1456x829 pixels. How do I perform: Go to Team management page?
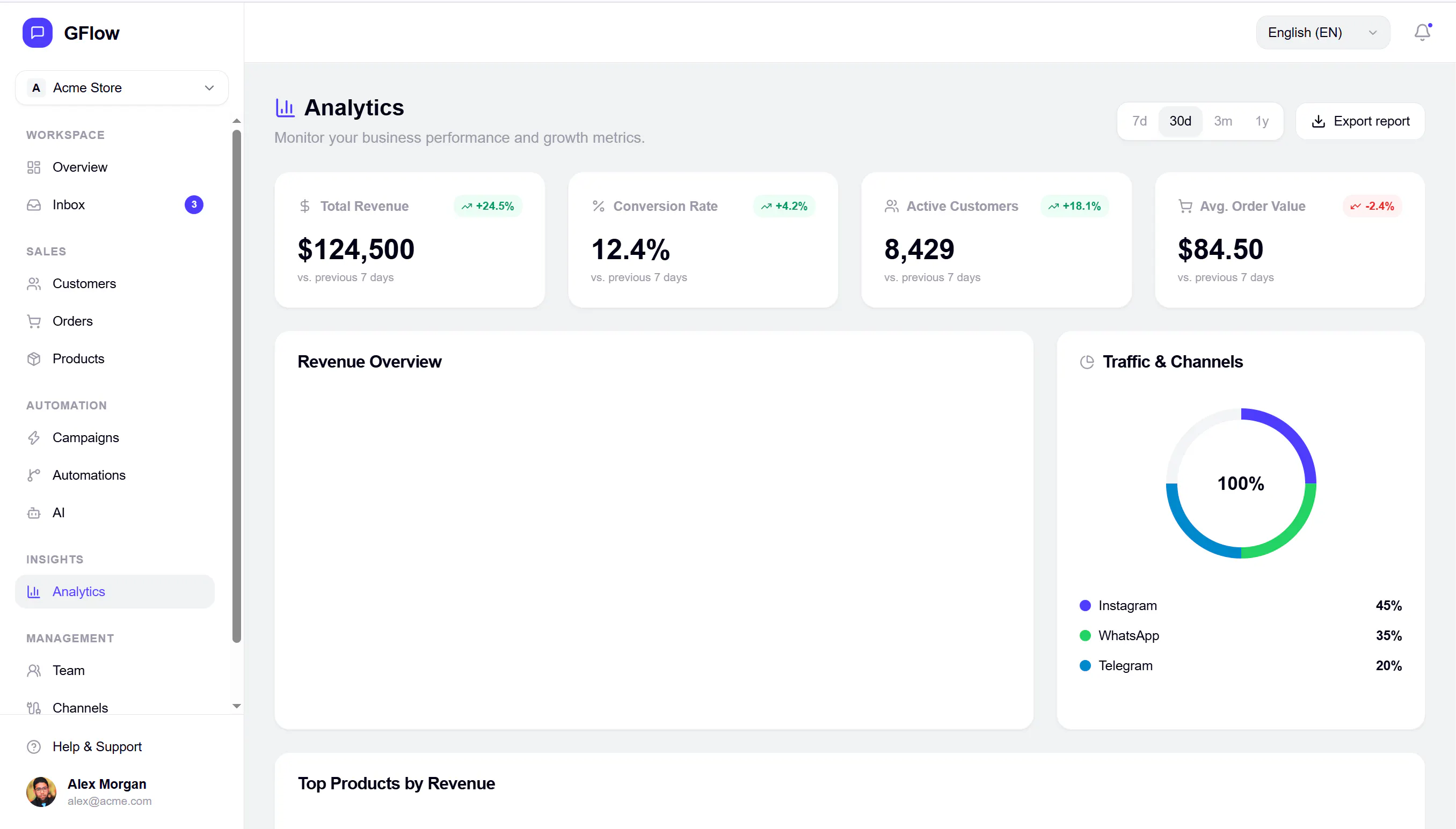pyautogui.click(x=114, y=671)
